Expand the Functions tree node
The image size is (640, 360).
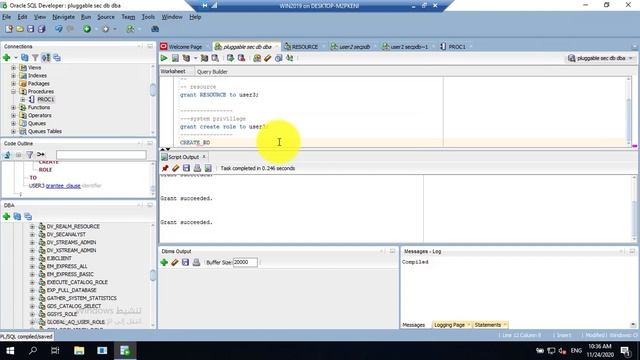[x=13, y=107]
